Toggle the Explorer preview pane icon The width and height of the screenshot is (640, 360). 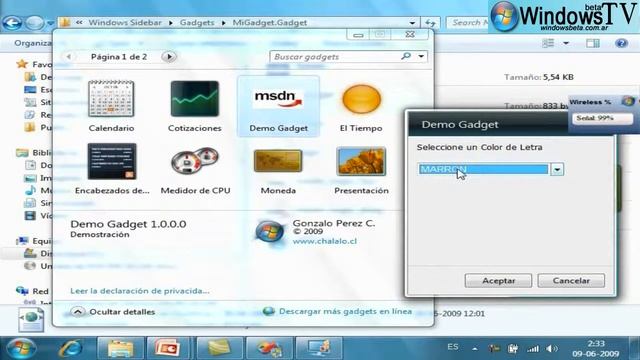(x=593, y=43)
